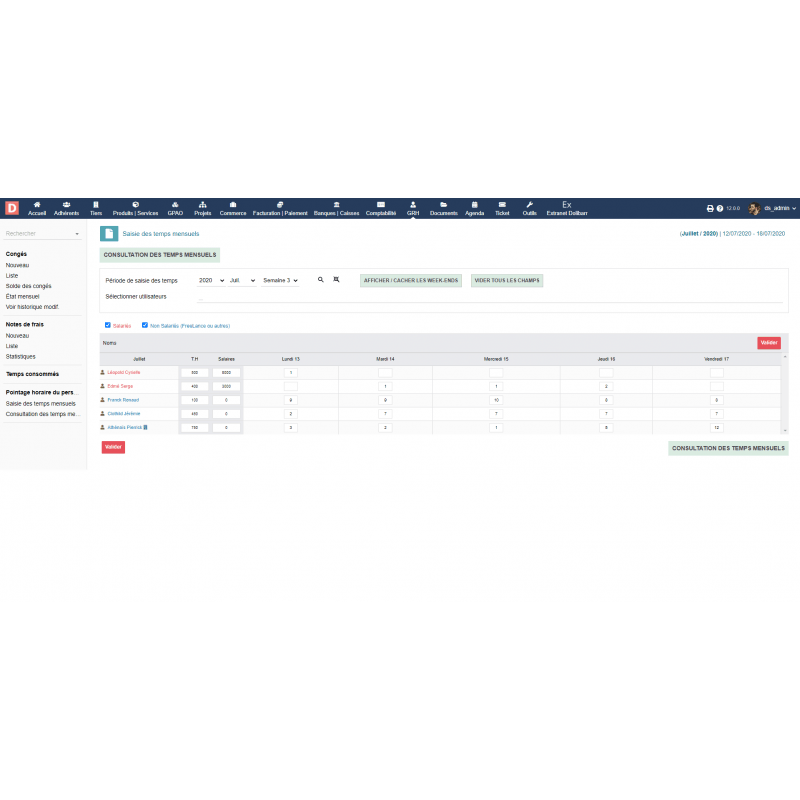Click the Sélectionner utilisateurs input field

click(x=490, y=297)
